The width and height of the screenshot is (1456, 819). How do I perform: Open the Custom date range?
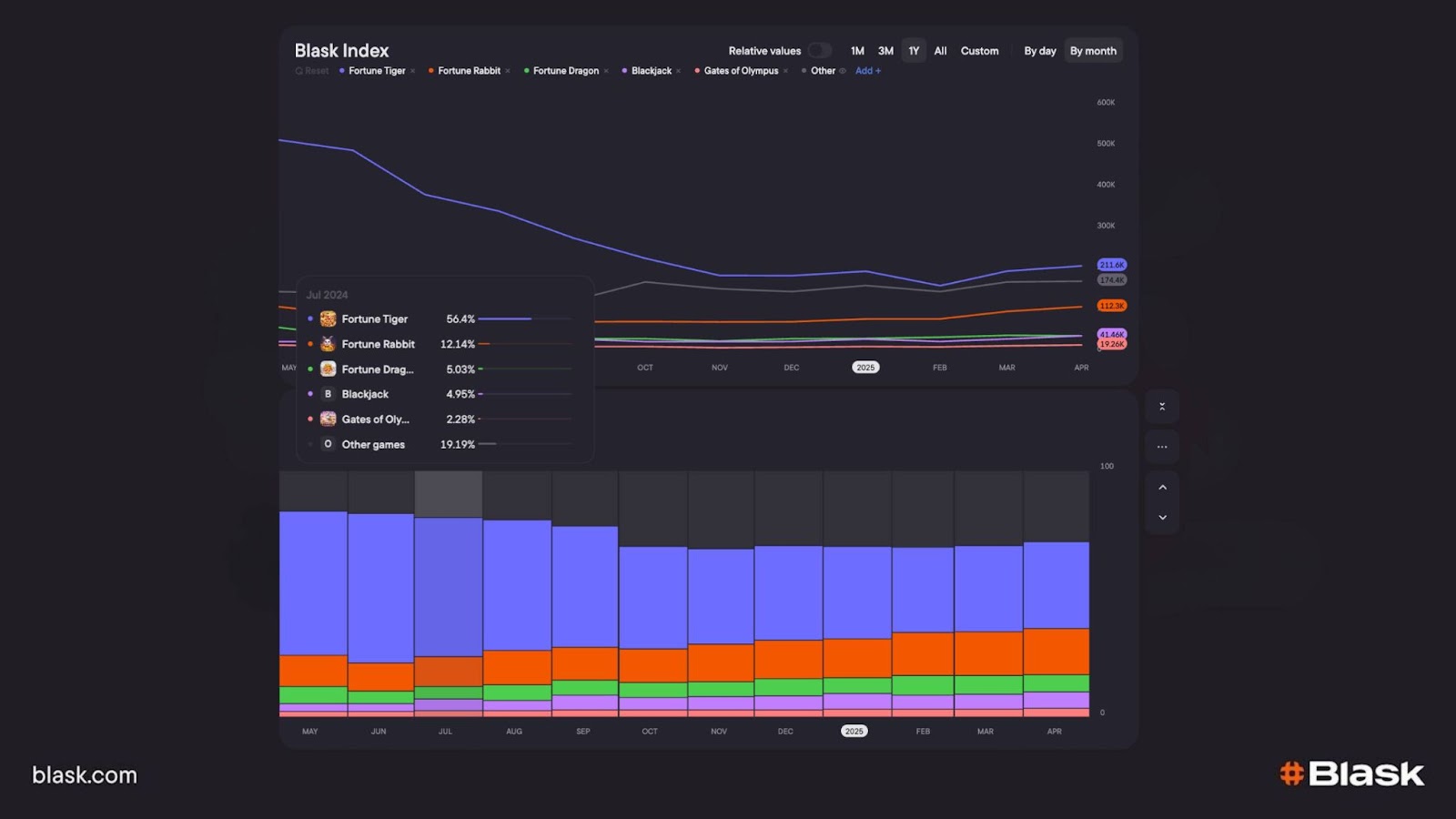[x=979, y=51]
